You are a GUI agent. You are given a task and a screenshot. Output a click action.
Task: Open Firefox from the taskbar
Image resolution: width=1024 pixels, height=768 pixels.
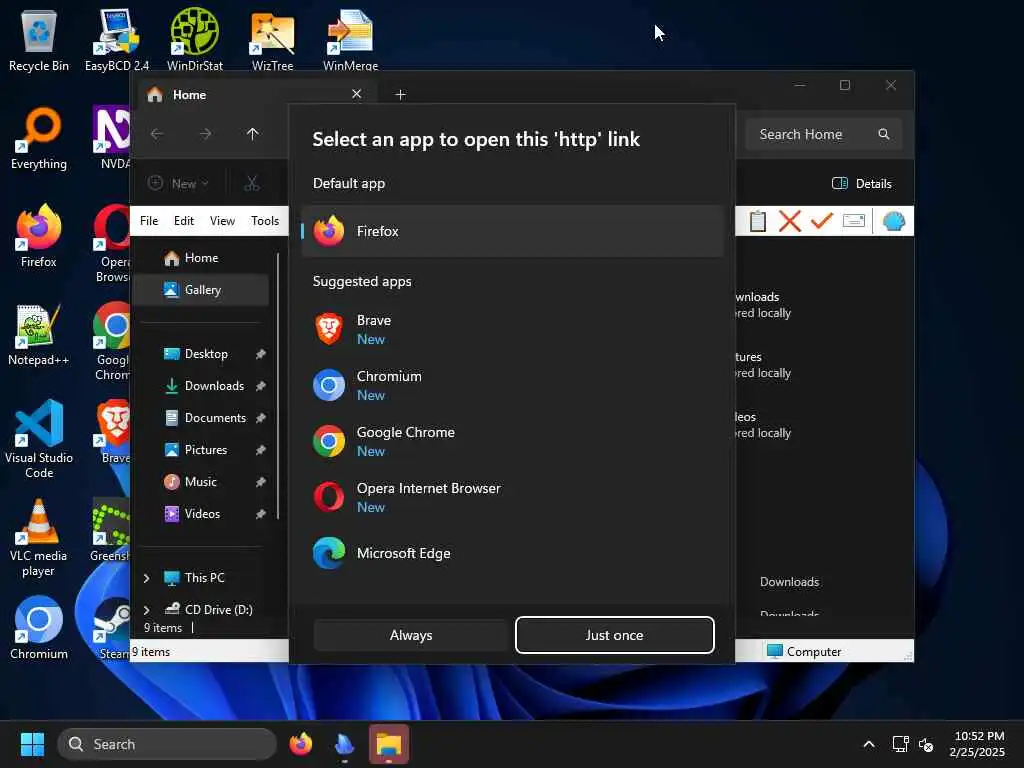[301, 744]
